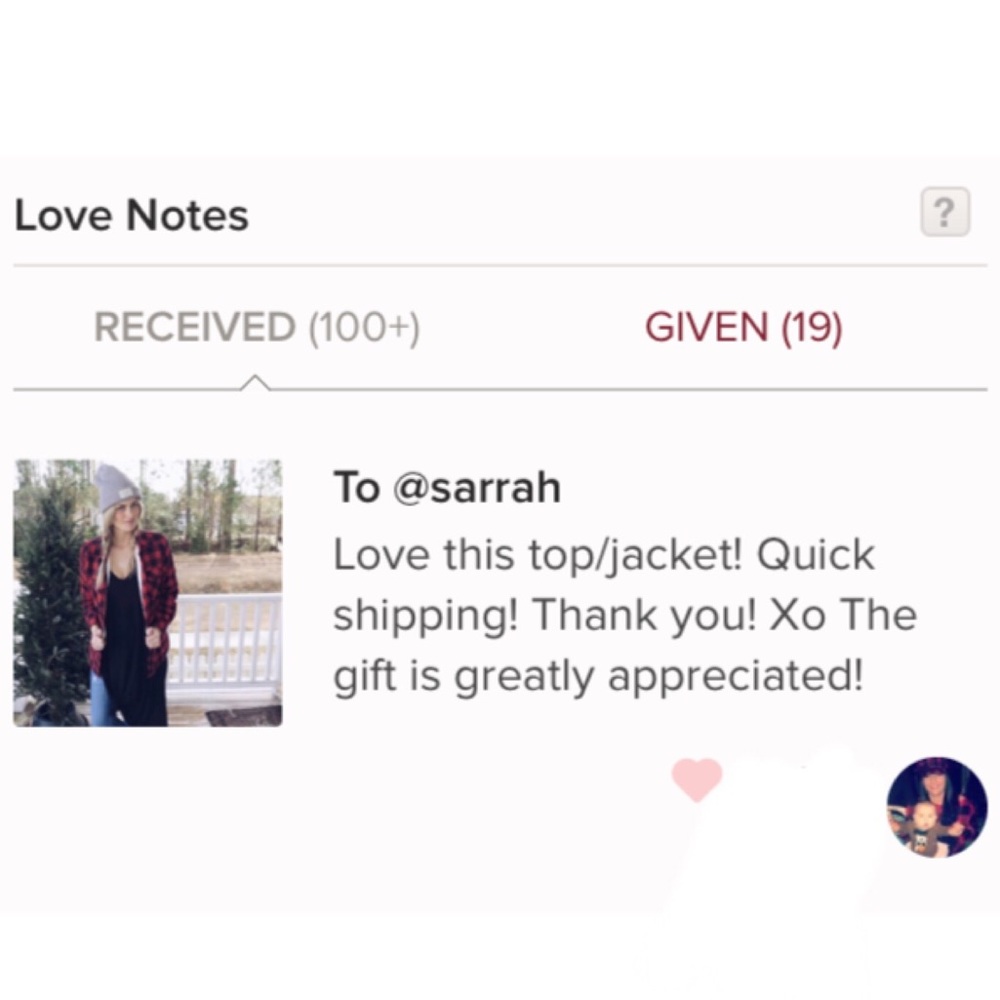This screenshot has height=1000, width=1000.
Task: Click the "To" label before @sarrah
Action: pyautogui.click(x=357, y=487)
